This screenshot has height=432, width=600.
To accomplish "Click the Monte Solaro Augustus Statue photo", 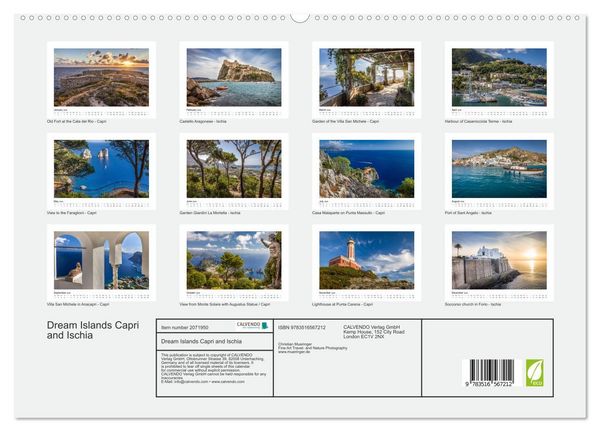I will tap(234, 260).
